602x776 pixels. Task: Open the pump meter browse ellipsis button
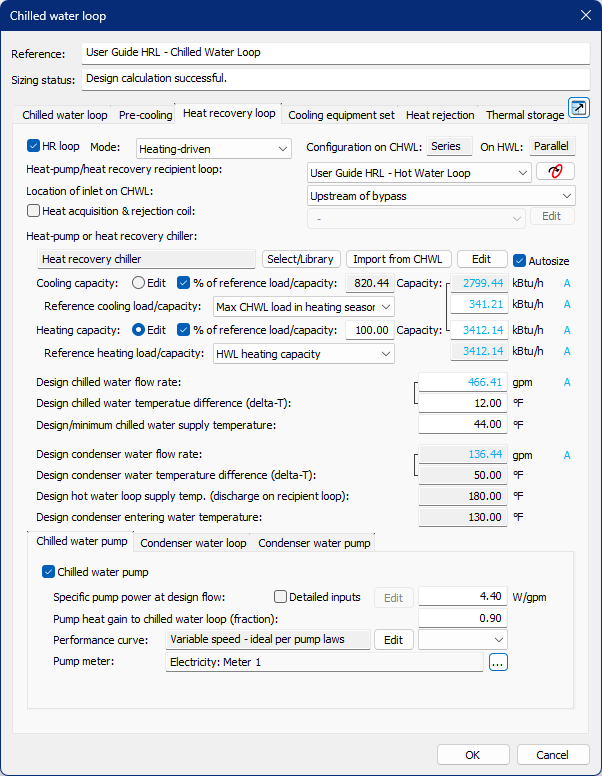498,661
